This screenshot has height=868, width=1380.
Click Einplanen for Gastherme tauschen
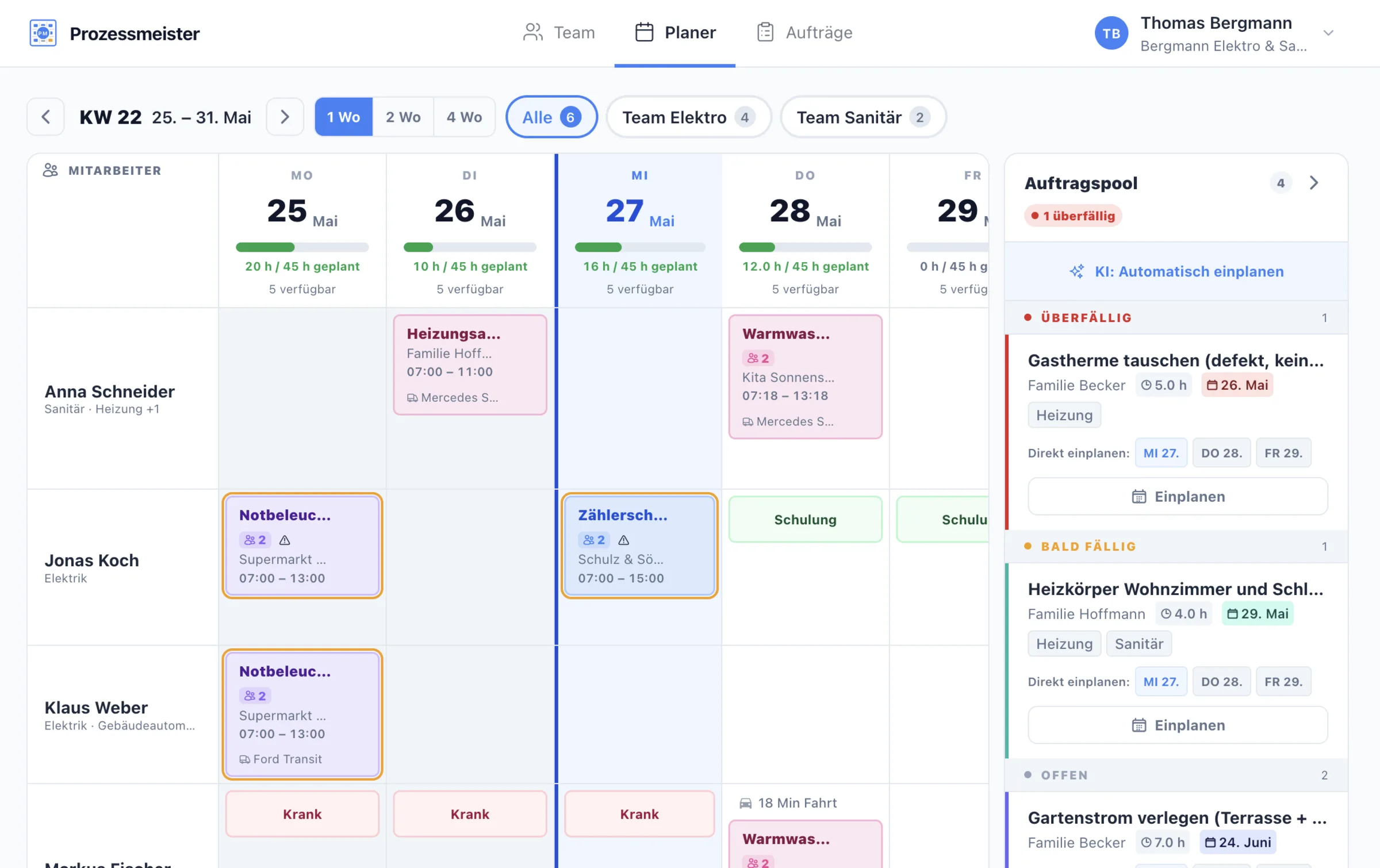click(x=1178, y=496)
